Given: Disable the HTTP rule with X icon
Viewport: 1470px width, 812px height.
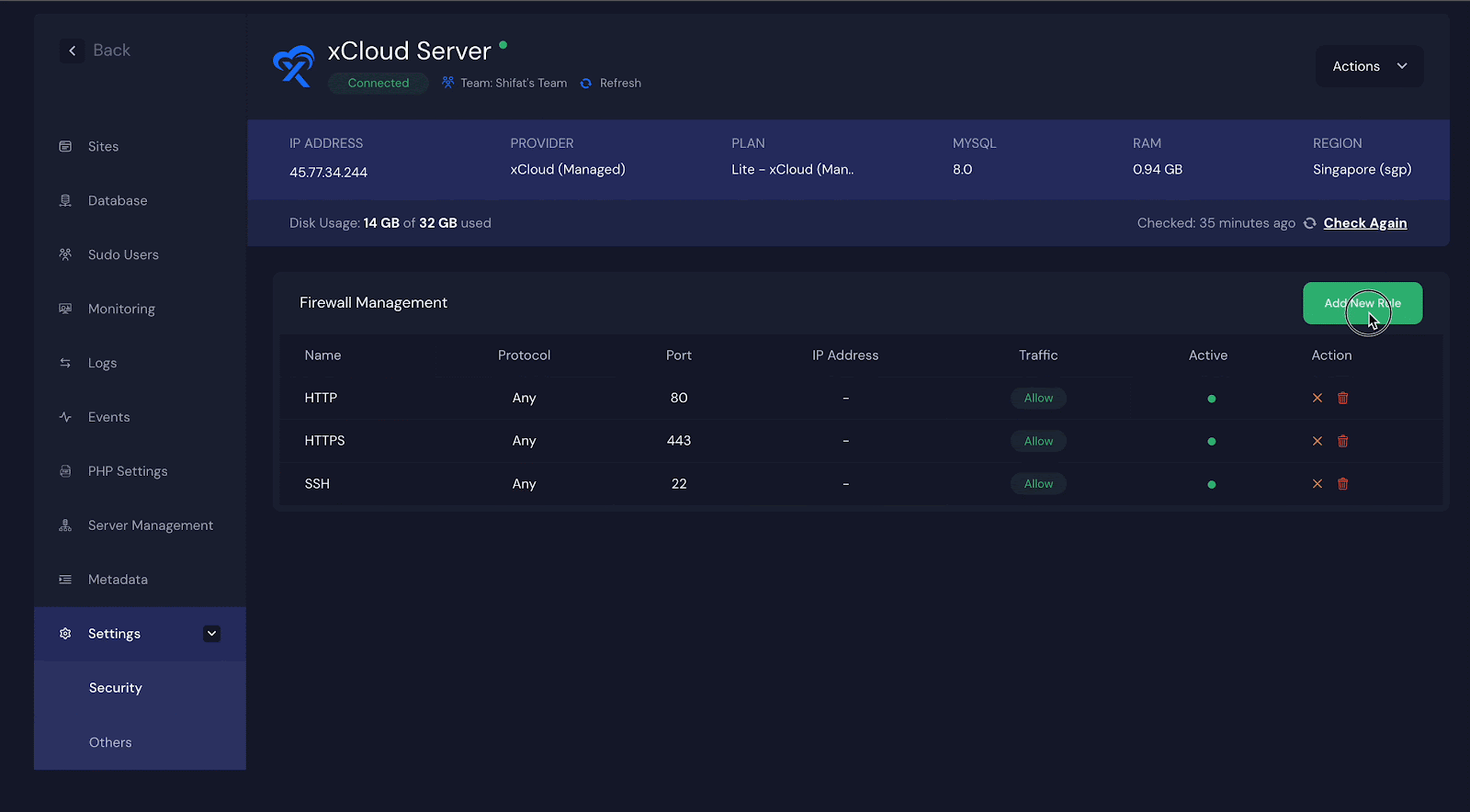Looking at the screenshot, I should tap(1317, 398).
